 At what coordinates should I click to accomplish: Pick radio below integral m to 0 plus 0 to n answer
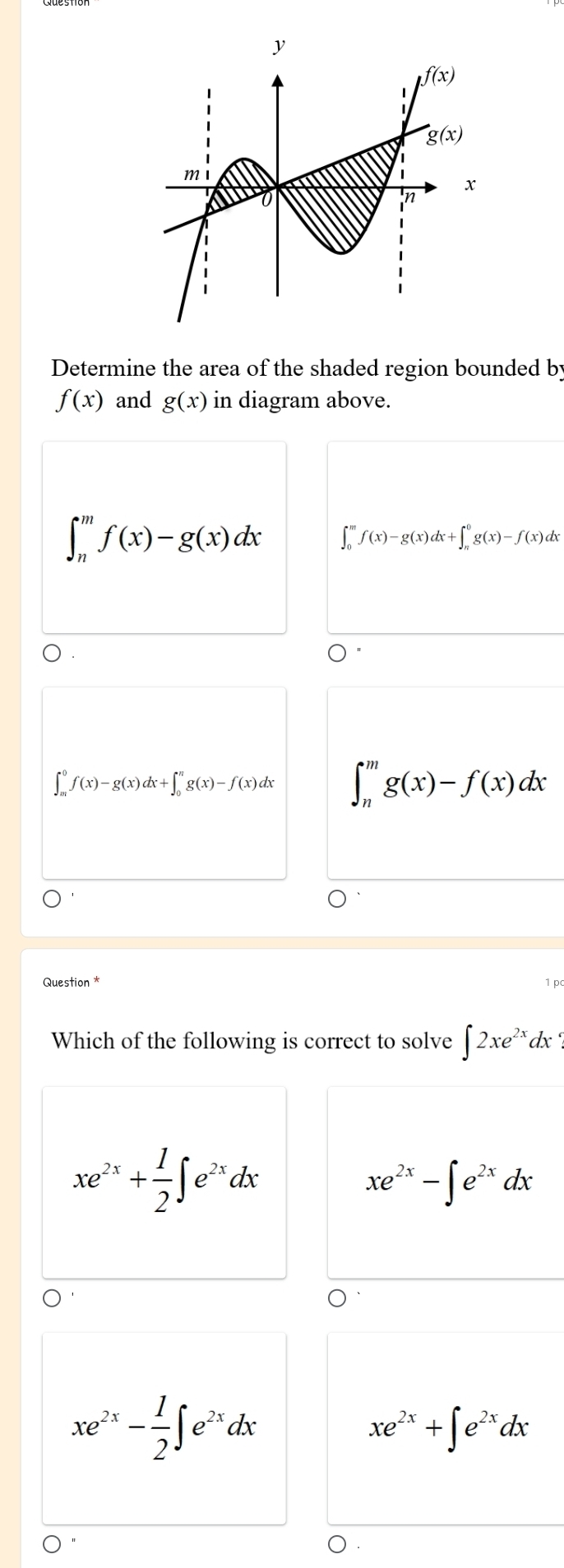pos(53,900)
